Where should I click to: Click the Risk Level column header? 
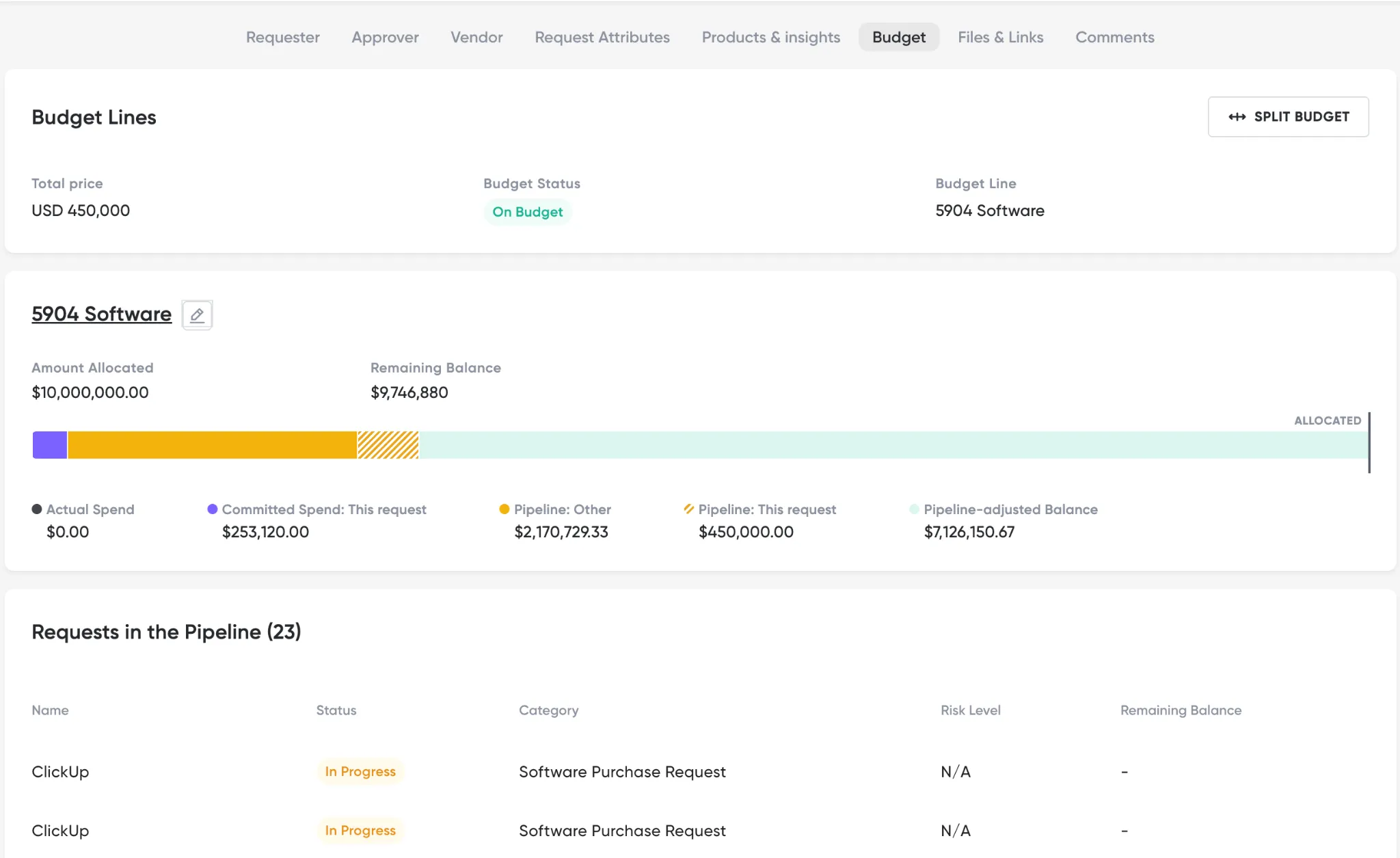pos(971,710)
